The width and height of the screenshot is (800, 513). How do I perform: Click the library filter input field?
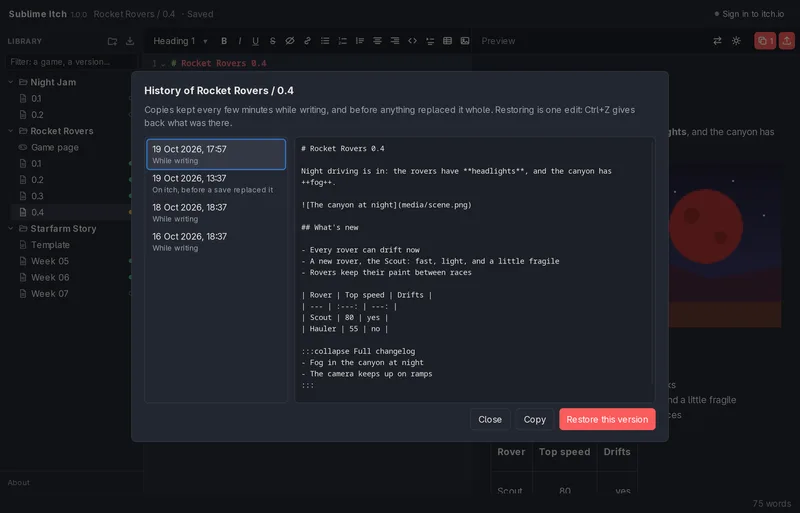(x=71, y=62)
